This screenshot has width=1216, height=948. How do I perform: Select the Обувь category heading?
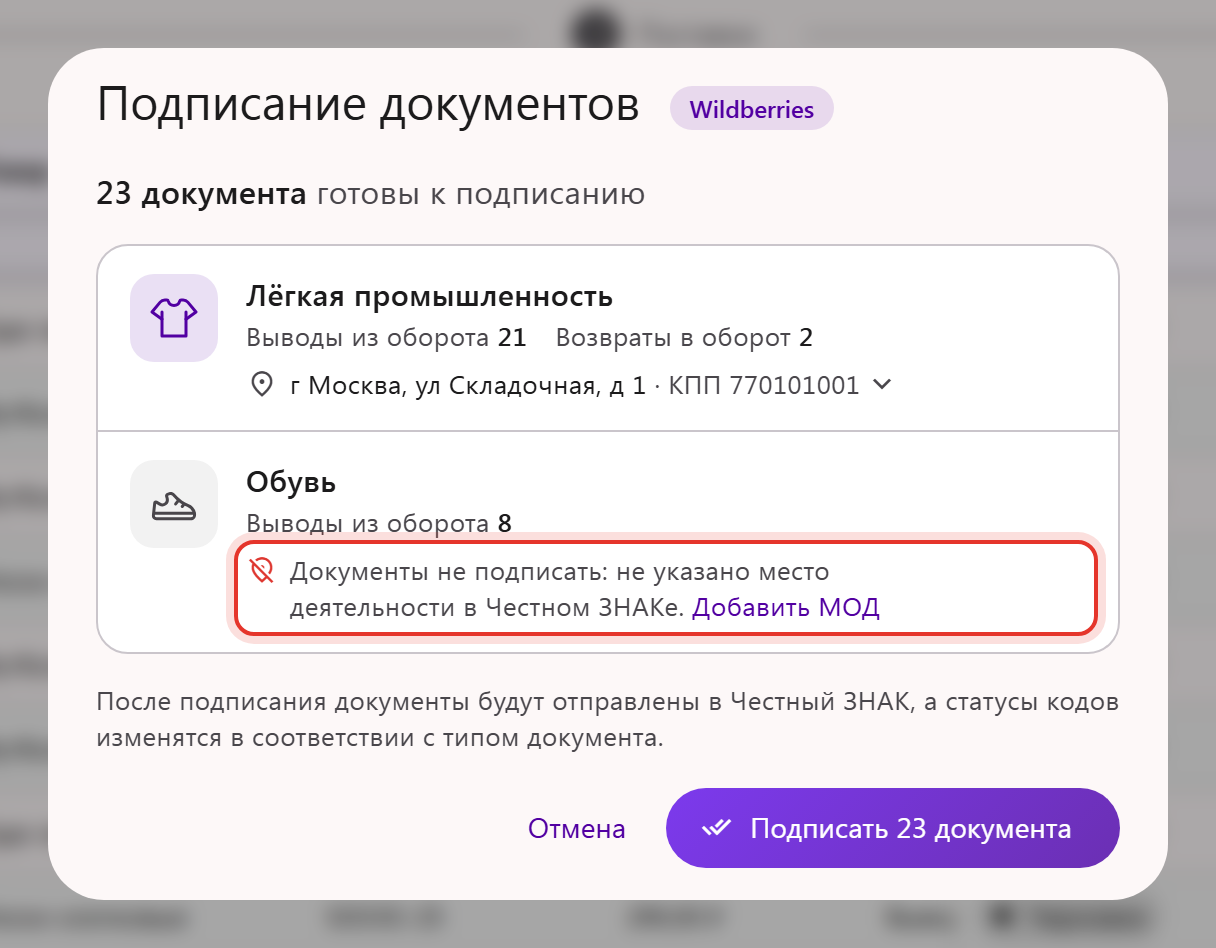click(291, 483)
